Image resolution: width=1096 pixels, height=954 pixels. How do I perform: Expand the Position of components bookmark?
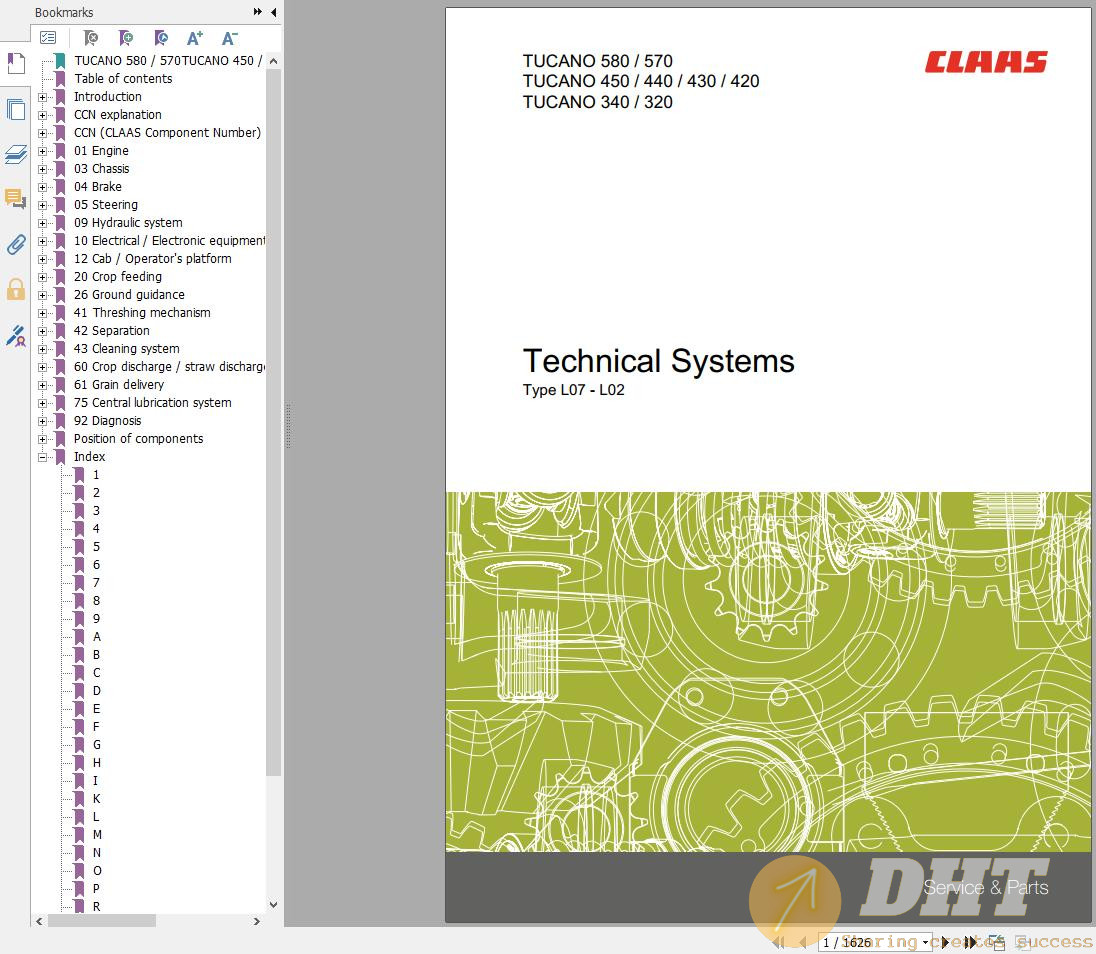[x=42, y=440]
